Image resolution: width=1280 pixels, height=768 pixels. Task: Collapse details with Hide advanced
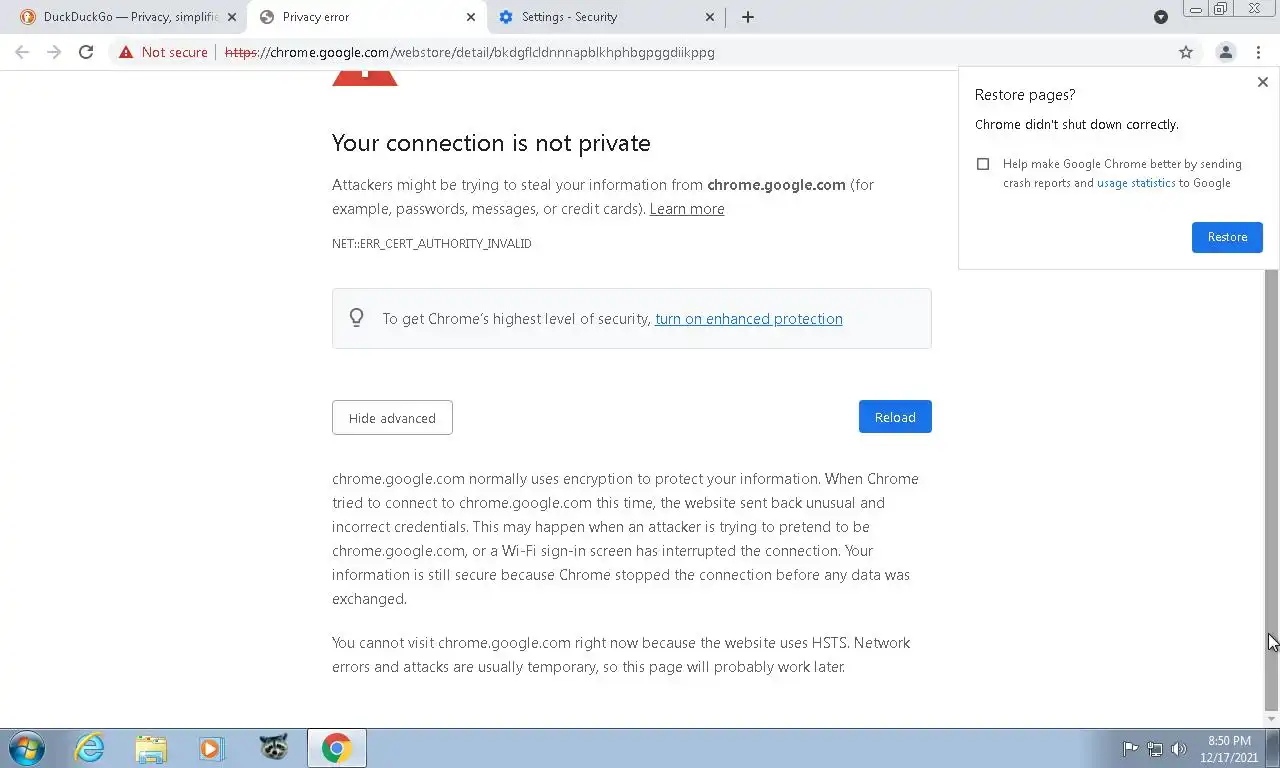(392, 418)
